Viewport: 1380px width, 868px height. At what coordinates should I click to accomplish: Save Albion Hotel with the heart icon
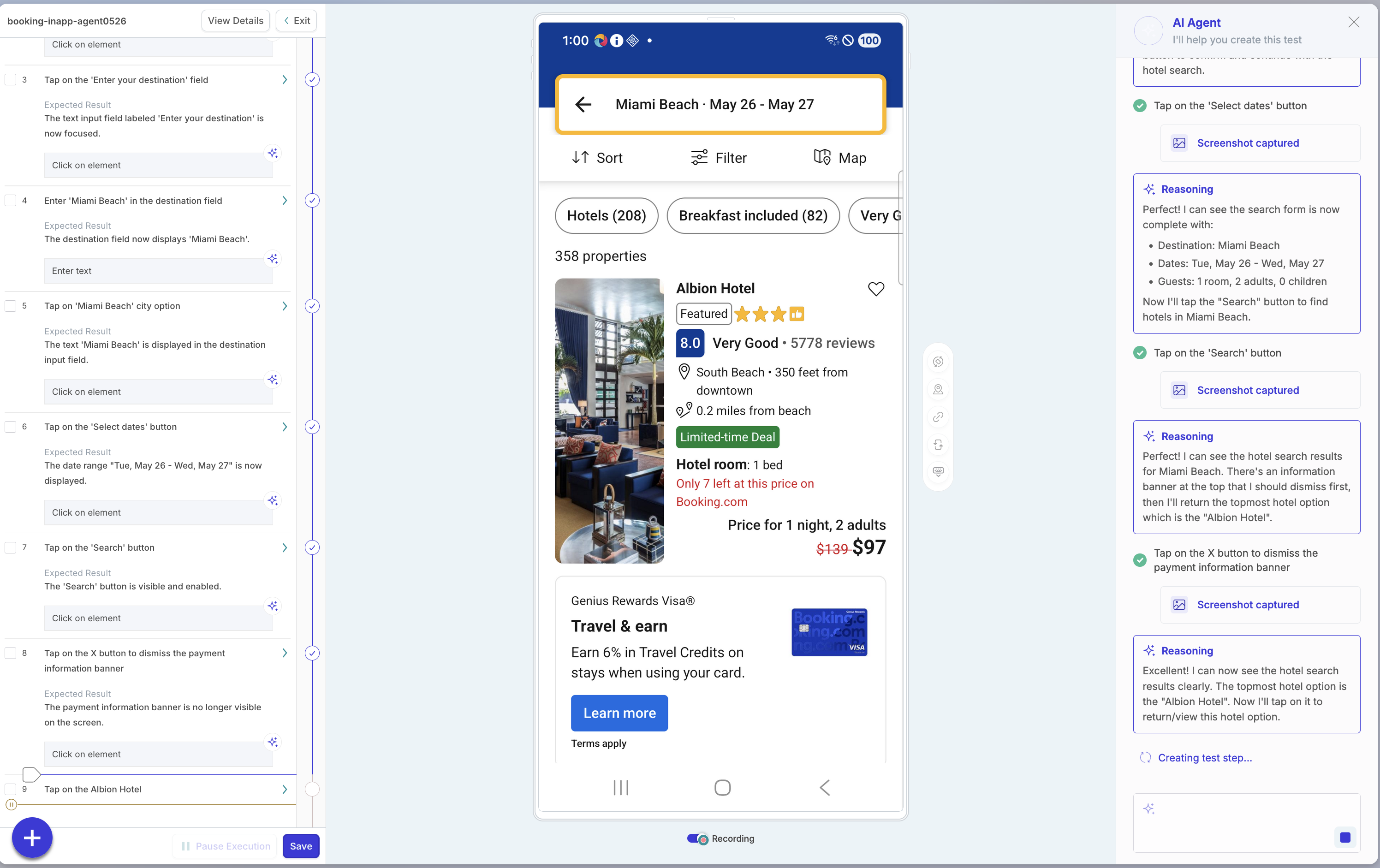pyautogui.click(x=876, y=289)
